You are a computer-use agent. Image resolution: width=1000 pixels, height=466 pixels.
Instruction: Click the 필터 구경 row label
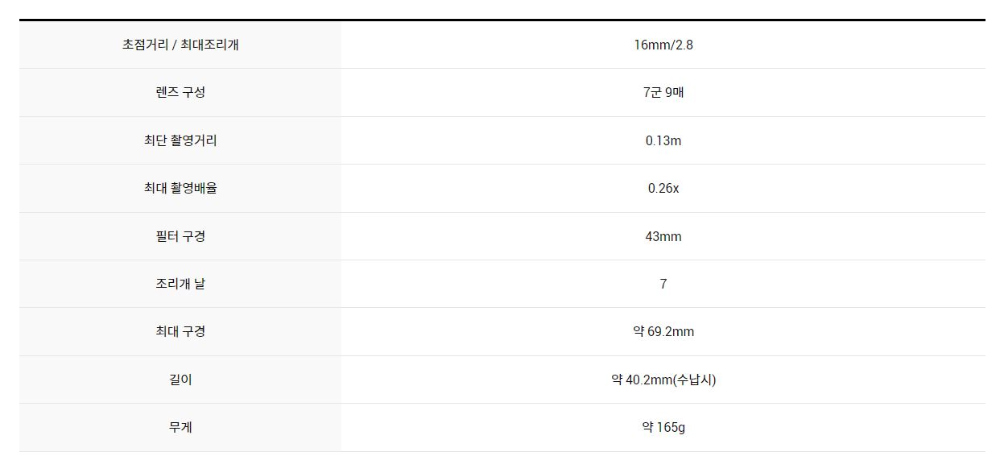click(180, 236)
